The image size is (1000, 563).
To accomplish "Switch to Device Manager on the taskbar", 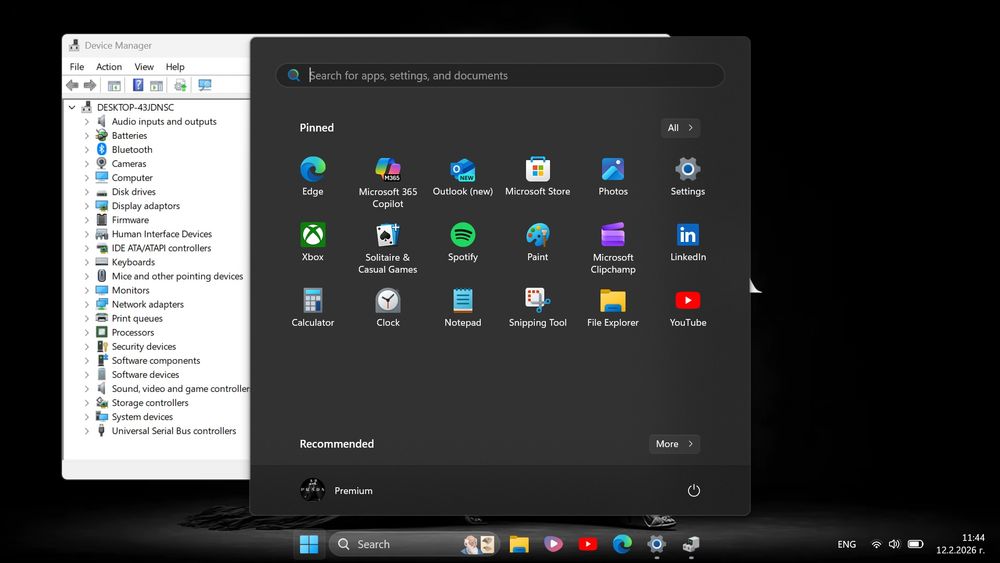I will (x=691, y=544).
